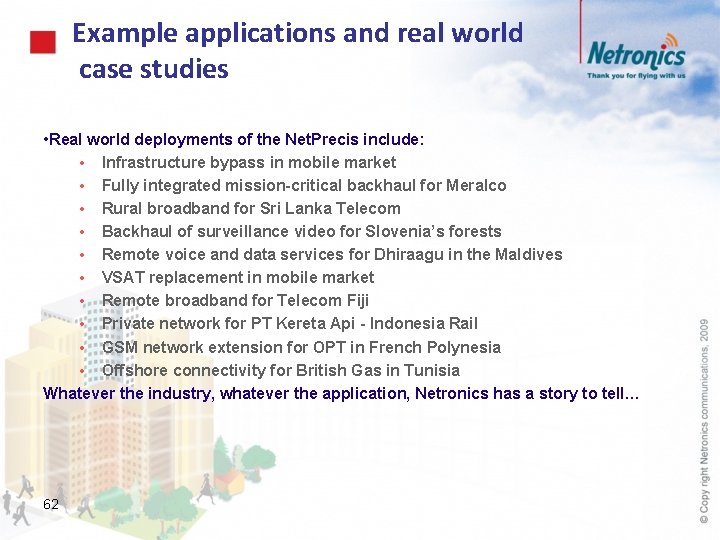
Task: Click the 'Copy right Netronics communications, 2009' vertical text
Action: pyautogui.click(x=704, y=421)
